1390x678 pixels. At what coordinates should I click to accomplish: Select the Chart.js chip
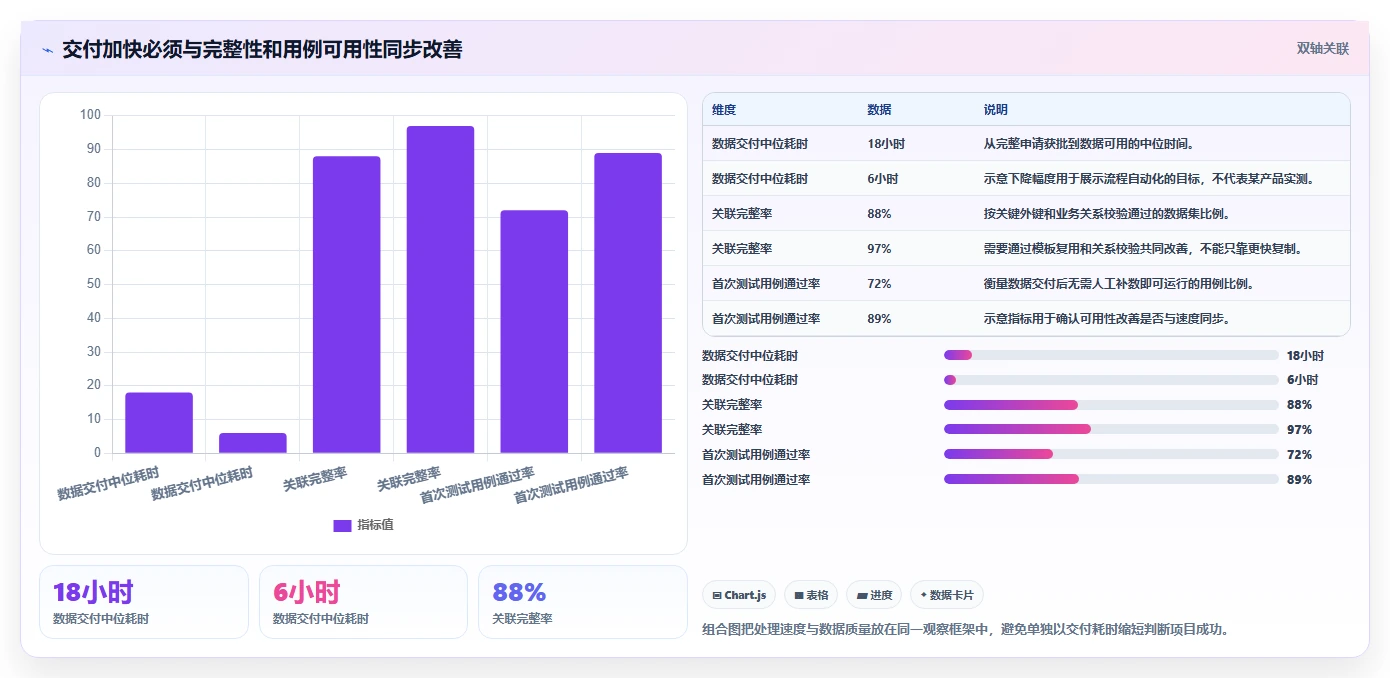[740, 595]
